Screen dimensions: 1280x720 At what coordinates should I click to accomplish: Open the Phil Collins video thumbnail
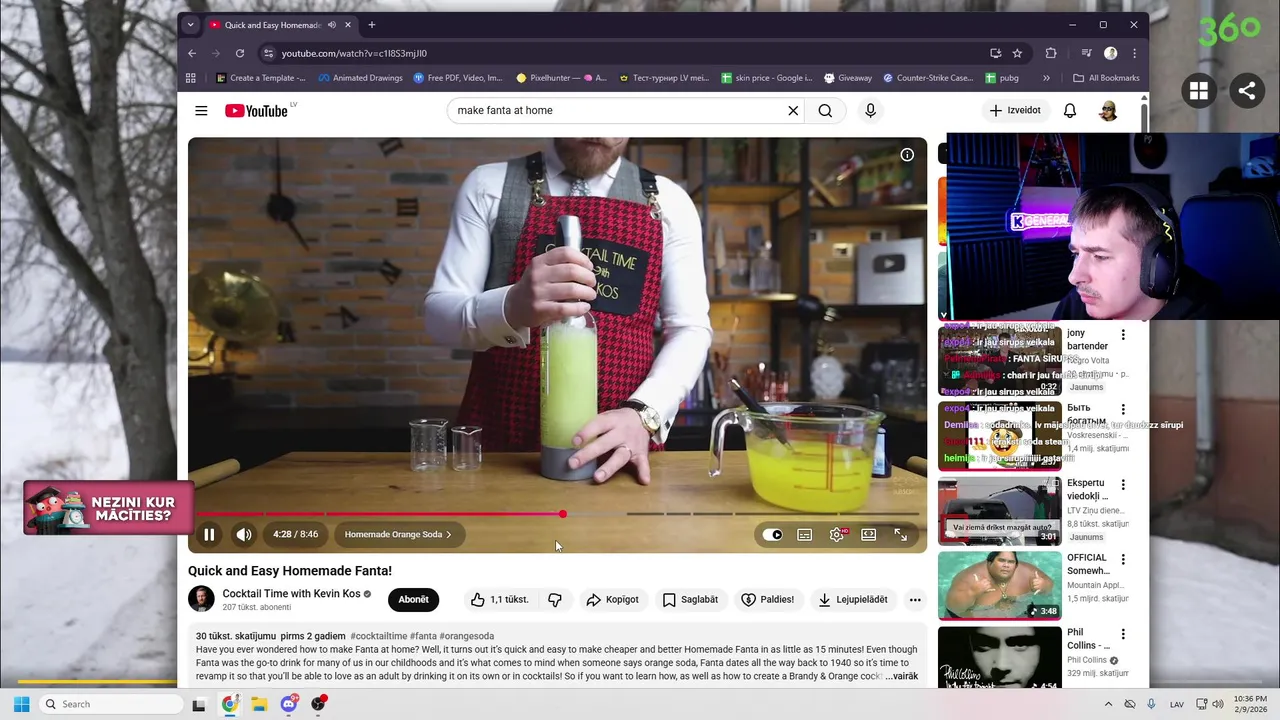[x=999, y=658]
